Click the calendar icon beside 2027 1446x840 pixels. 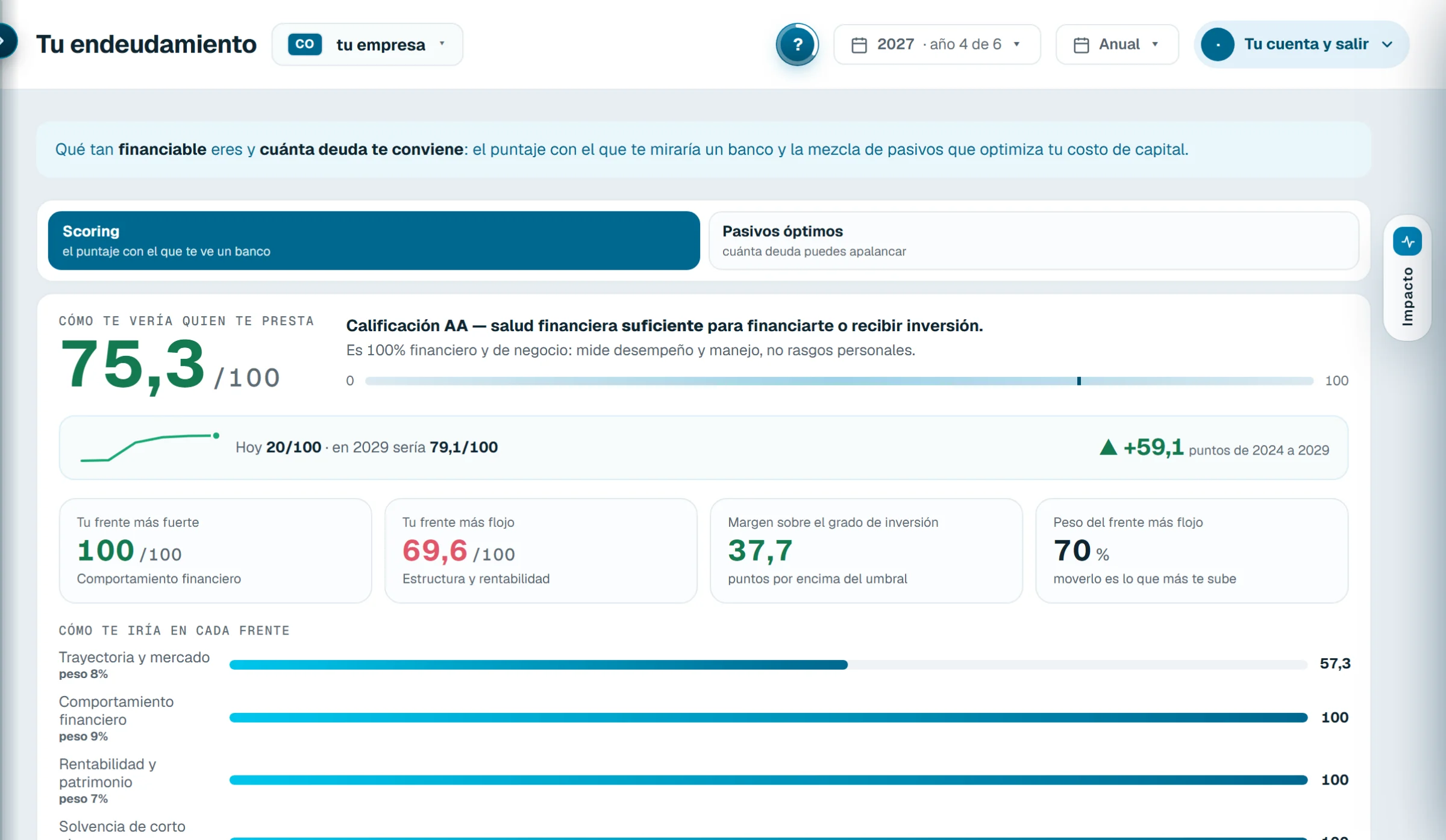point(859,45)
